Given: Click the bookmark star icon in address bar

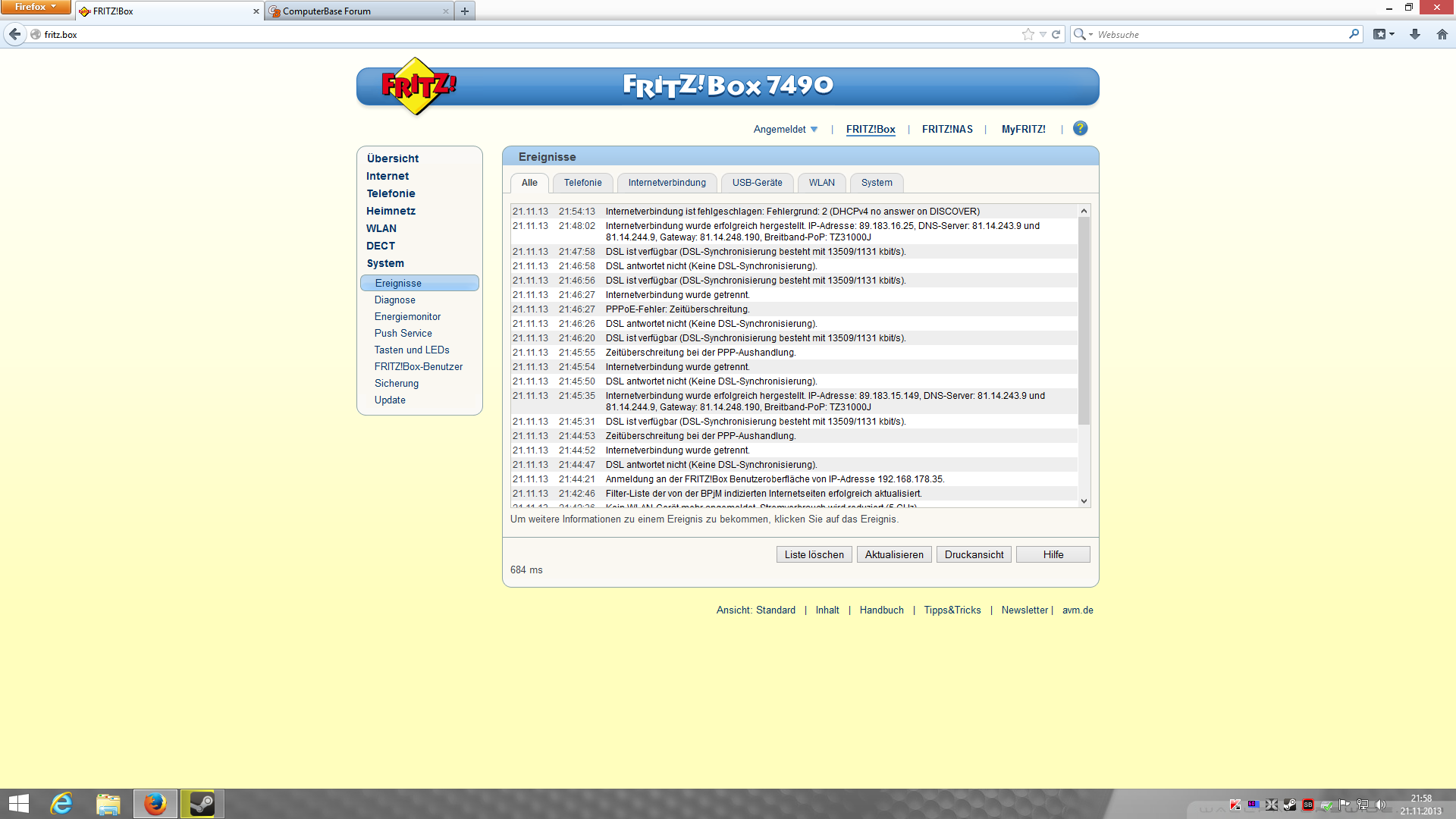Looking at the screenshot, I should (1028, 34).
